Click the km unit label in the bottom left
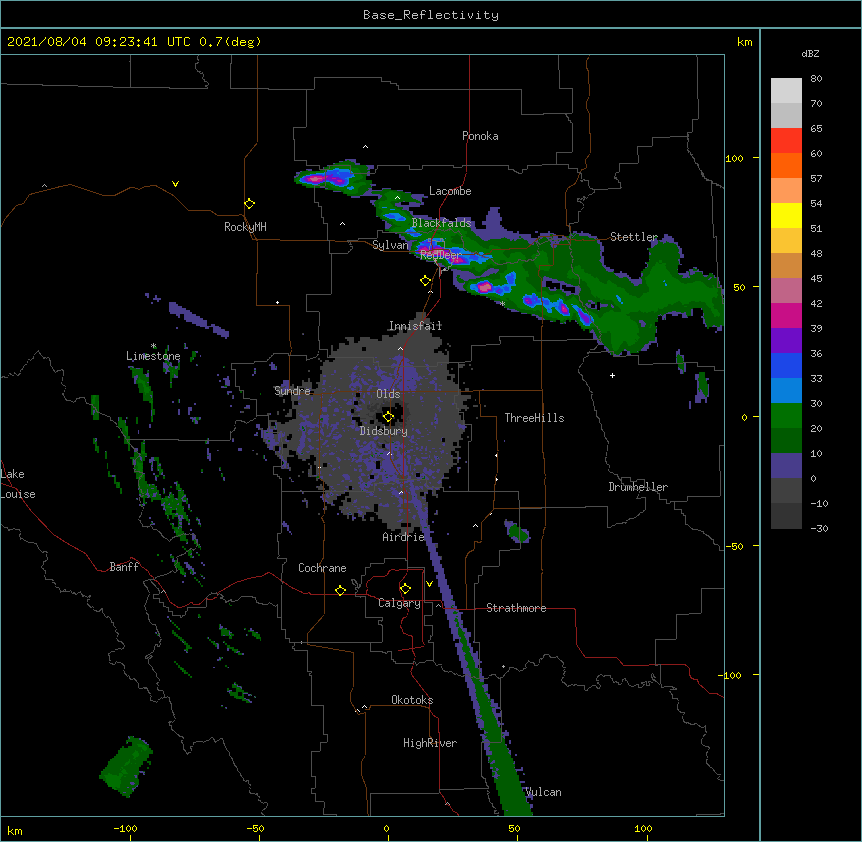This screenshot has height=842, width=862. [15, 830]
